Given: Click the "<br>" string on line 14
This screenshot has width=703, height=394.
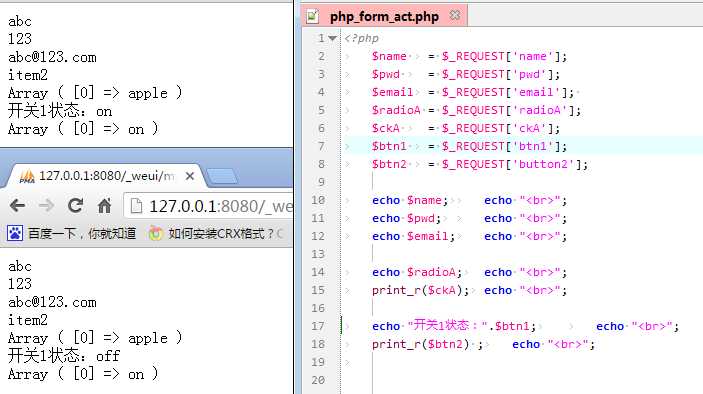Looking at the screenshot, I should pos(540,272).
